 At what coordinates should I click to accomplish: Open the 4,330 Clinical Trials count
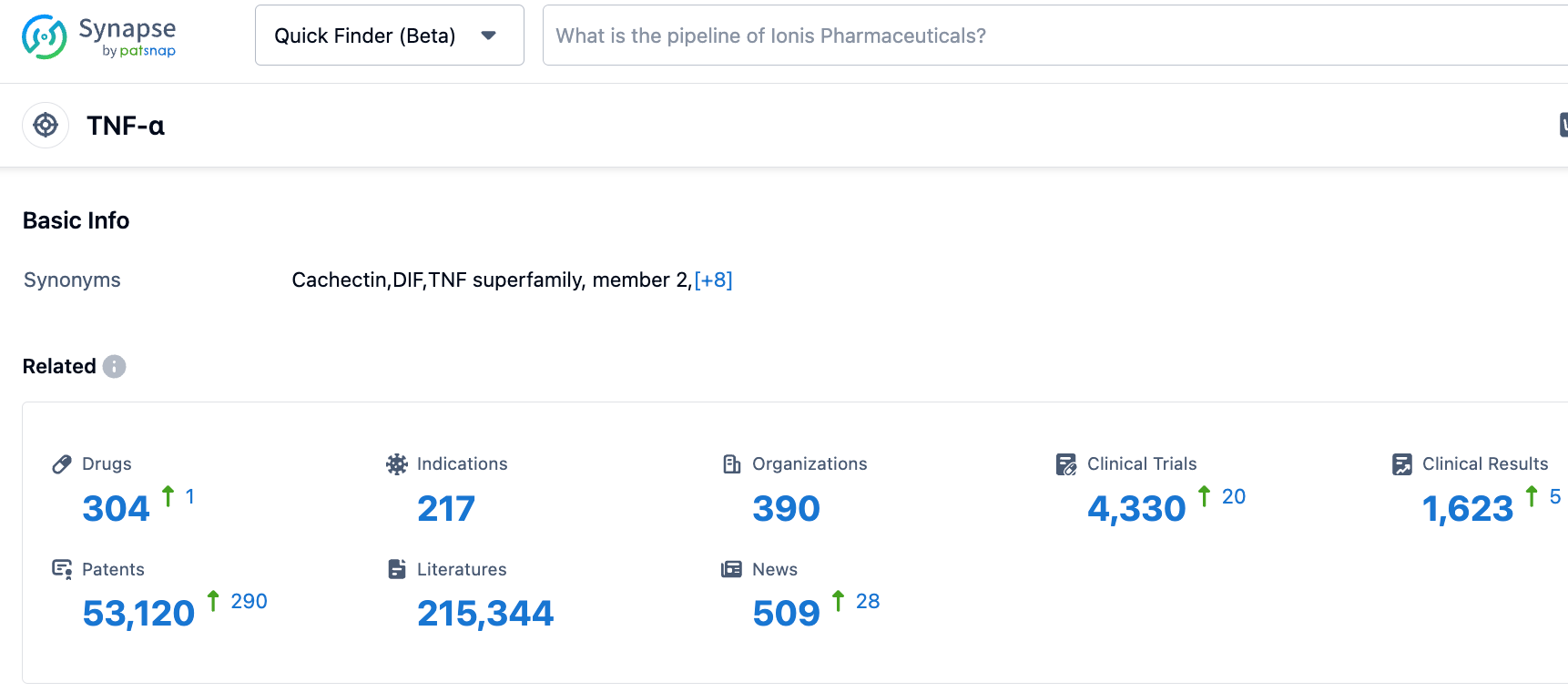pos(1136,508)
